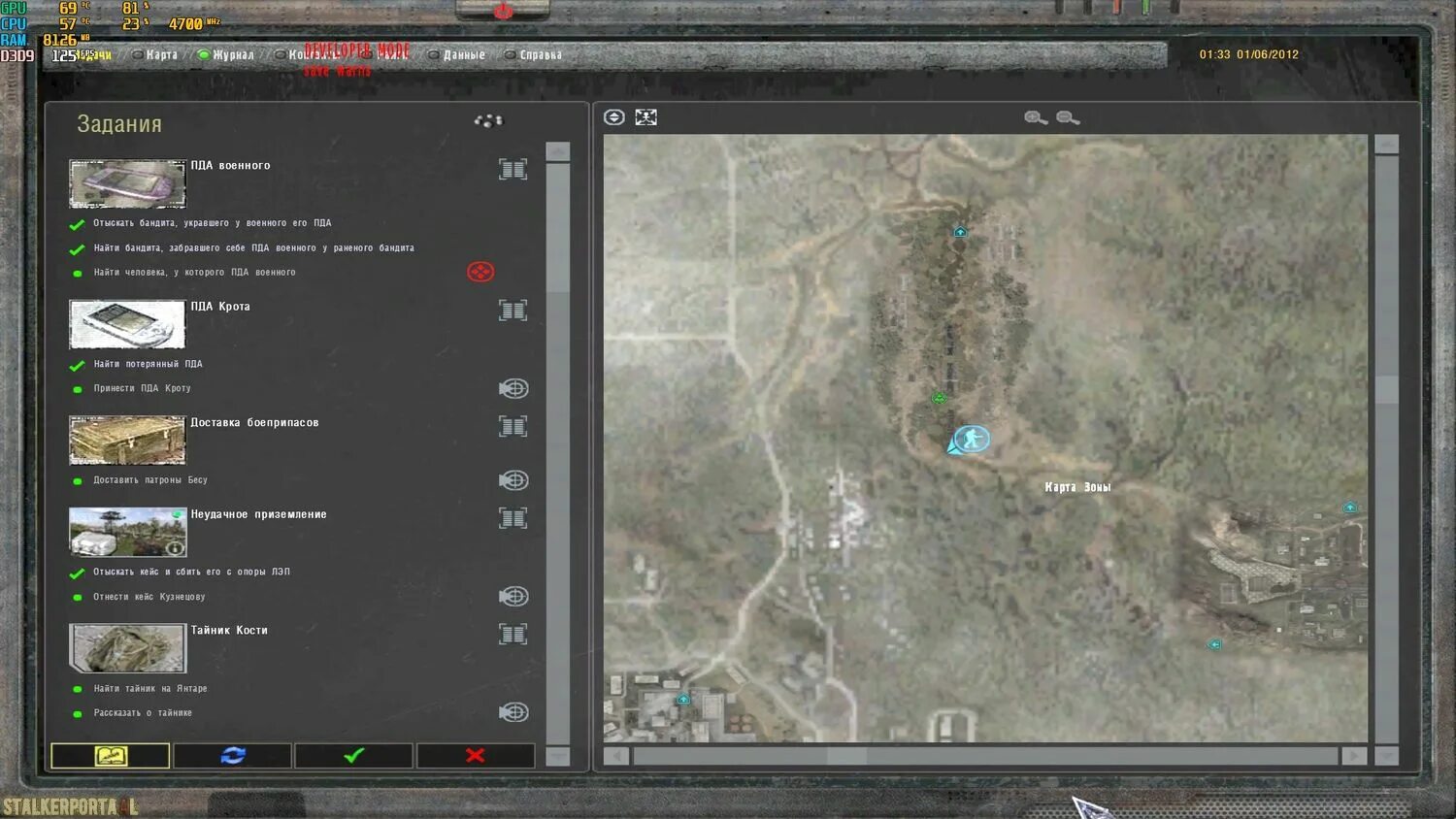Show Принести ПДА Кроту objective on map

[x=513, y=388]
